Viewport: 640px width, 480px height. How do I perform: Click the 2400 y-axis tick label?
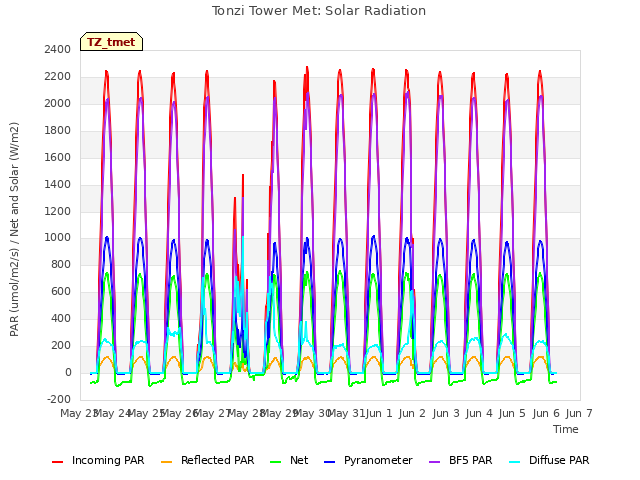coord(58,50)
